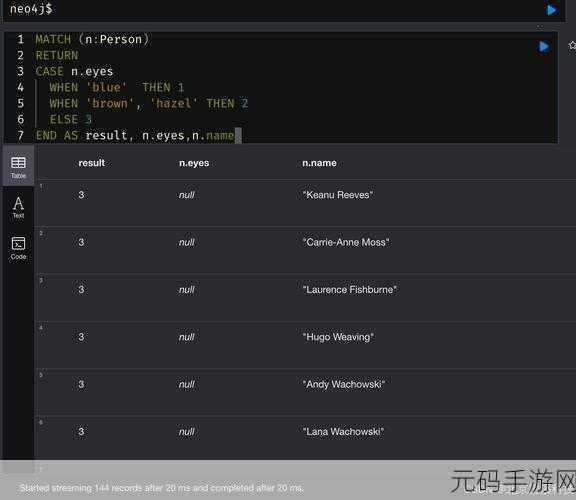Click the RETURN keyword on line 2

coord(57,55)
